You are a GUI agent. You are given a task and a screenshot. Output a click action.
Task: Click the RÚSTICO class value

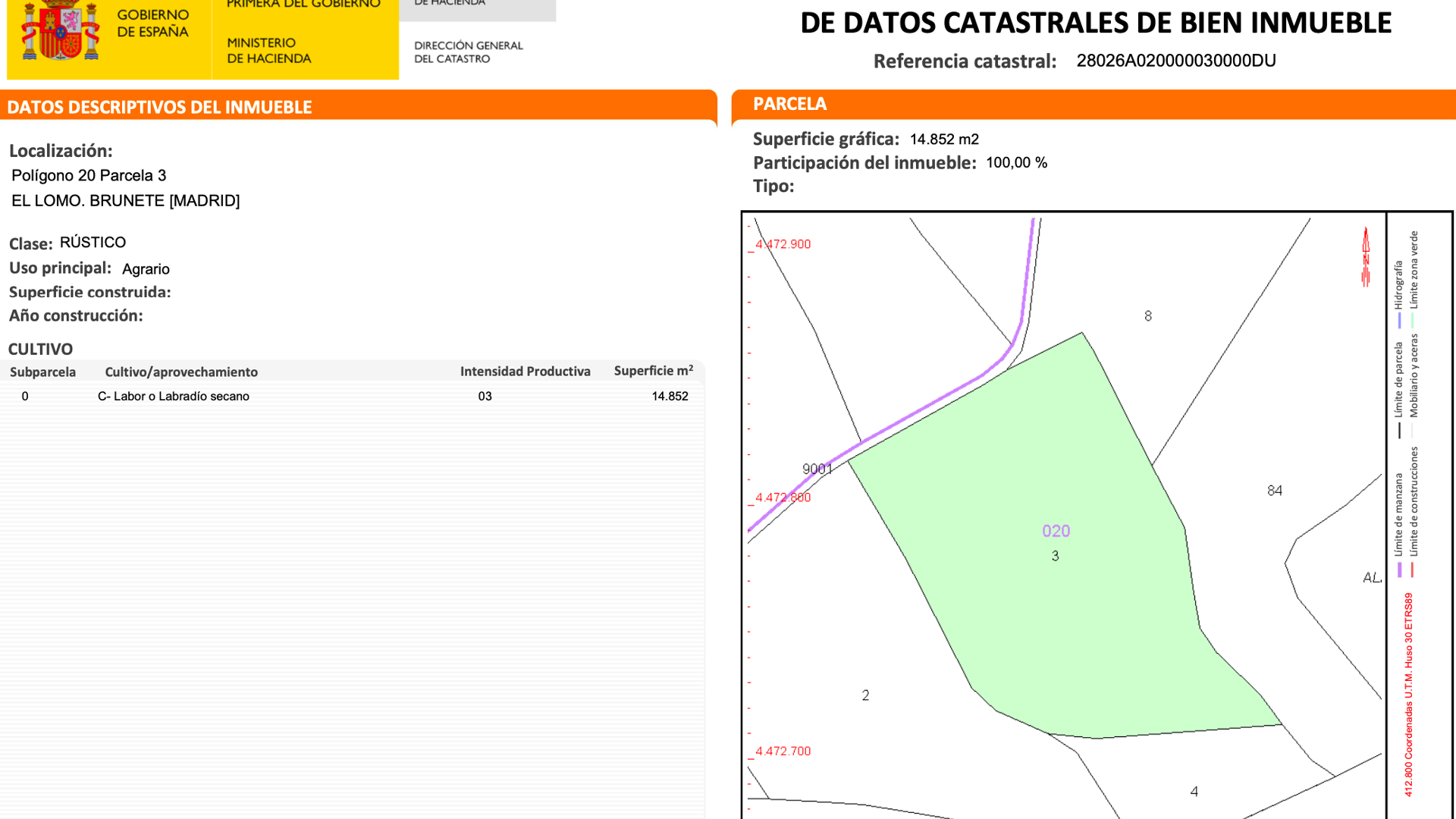[93, 243]
